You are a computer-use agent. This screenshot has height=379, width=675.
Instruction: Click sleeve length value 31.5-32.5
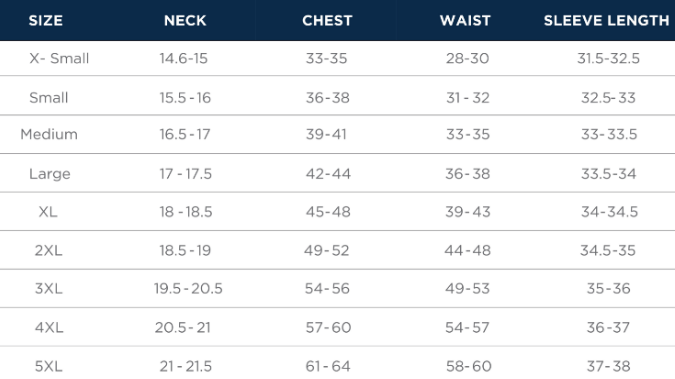pyautogui.click(x=608, y=58)
